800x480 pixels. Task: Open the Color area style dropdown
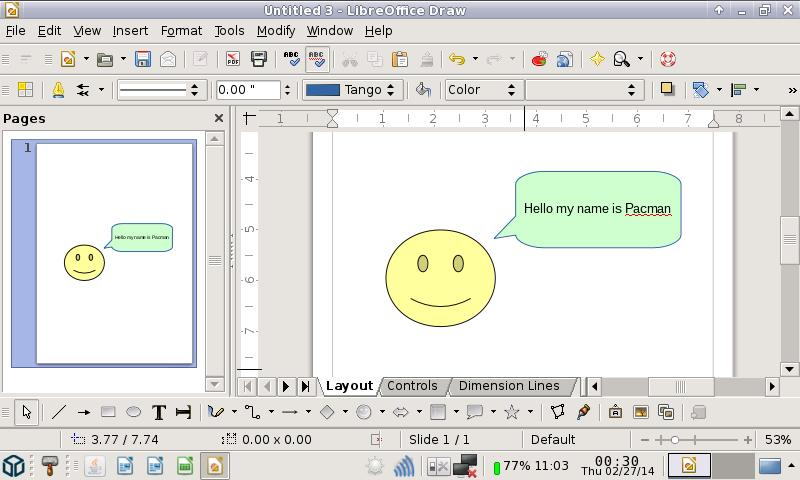pos(482,90)
